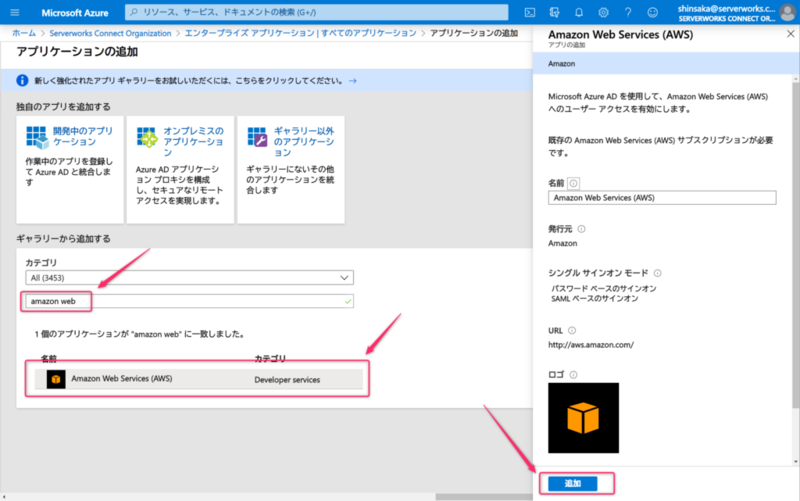Click the Developer services category cell

point(287,380)
